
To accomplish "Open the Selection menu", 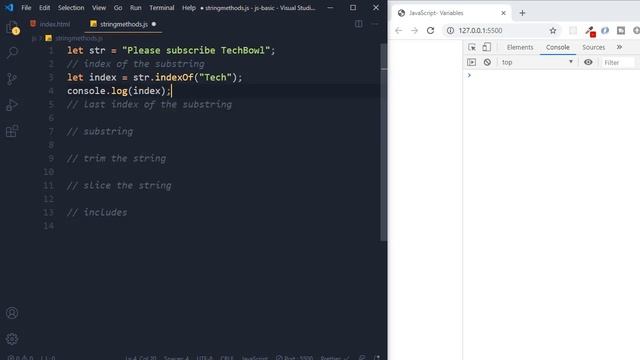I will tap(71, 8).
